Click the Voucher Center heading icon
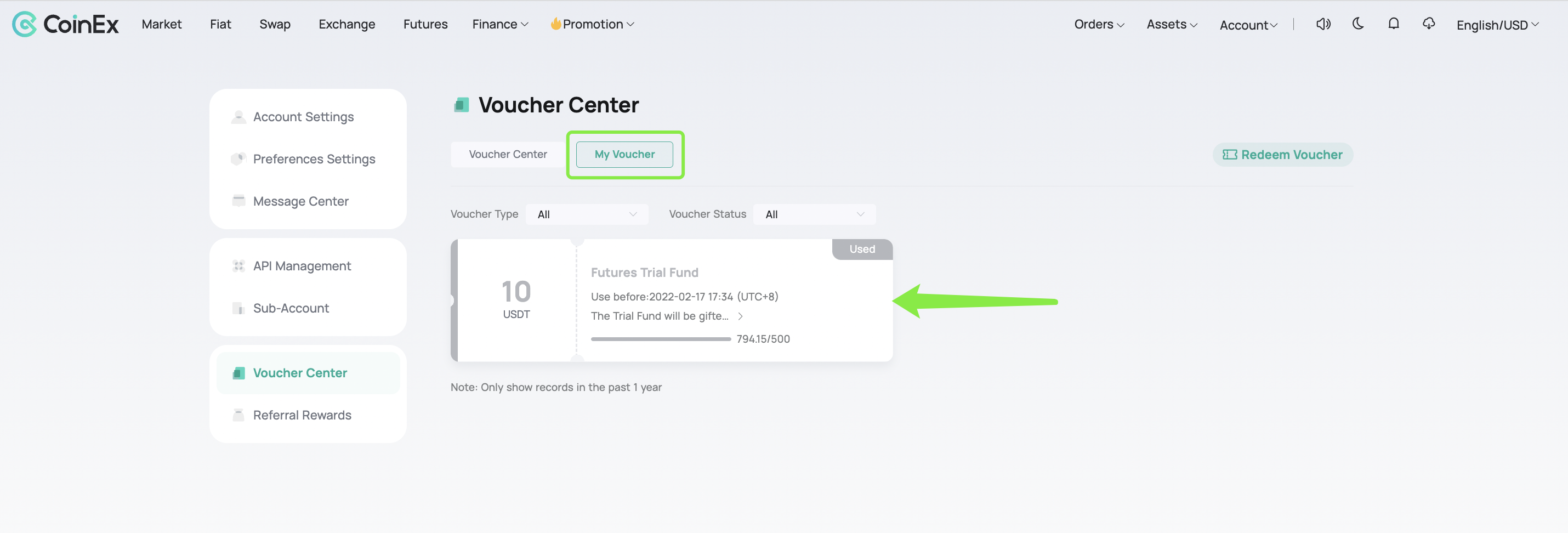 point(462,105)
